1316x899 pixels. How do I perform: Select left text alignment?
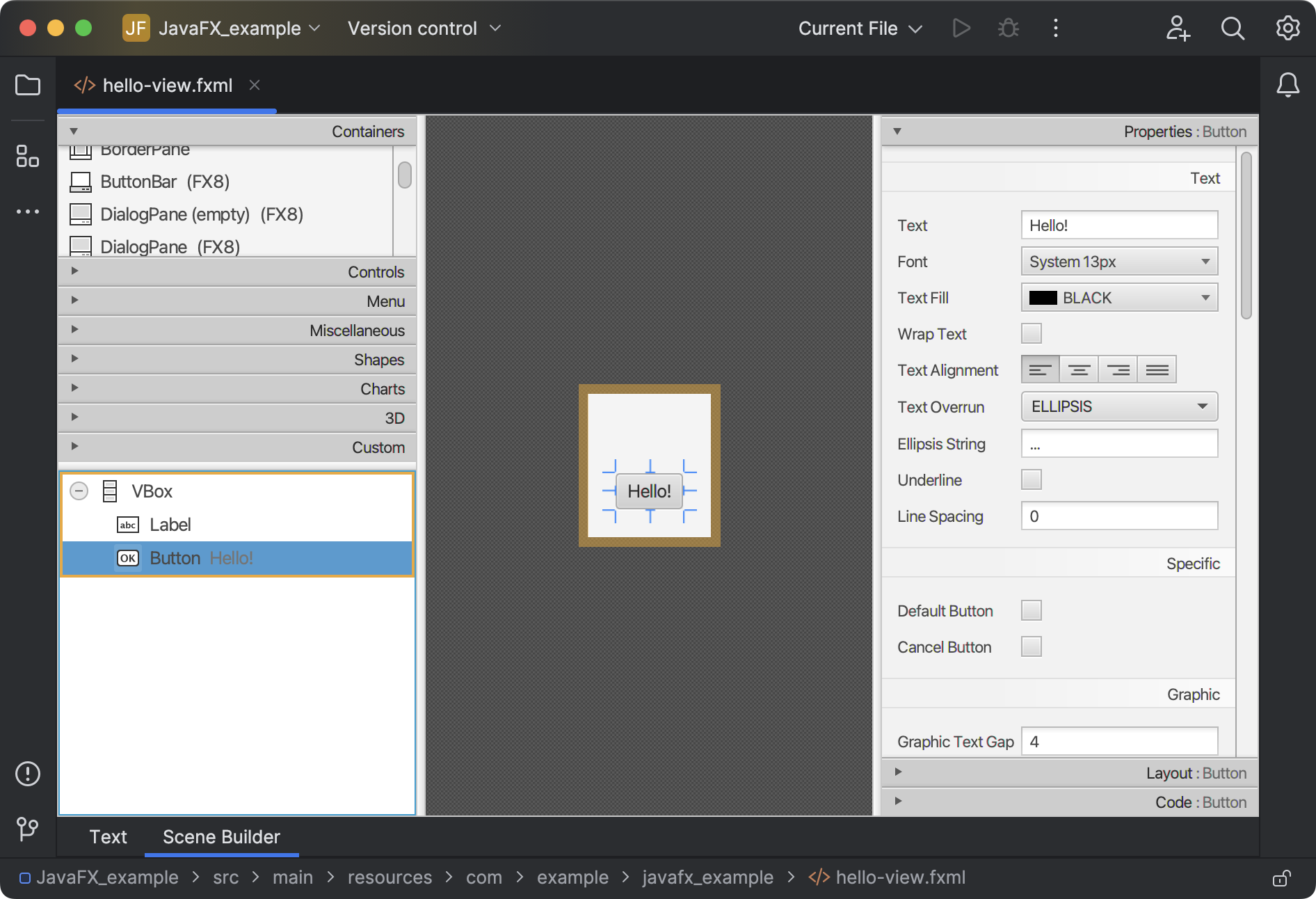click(1040, 369)
